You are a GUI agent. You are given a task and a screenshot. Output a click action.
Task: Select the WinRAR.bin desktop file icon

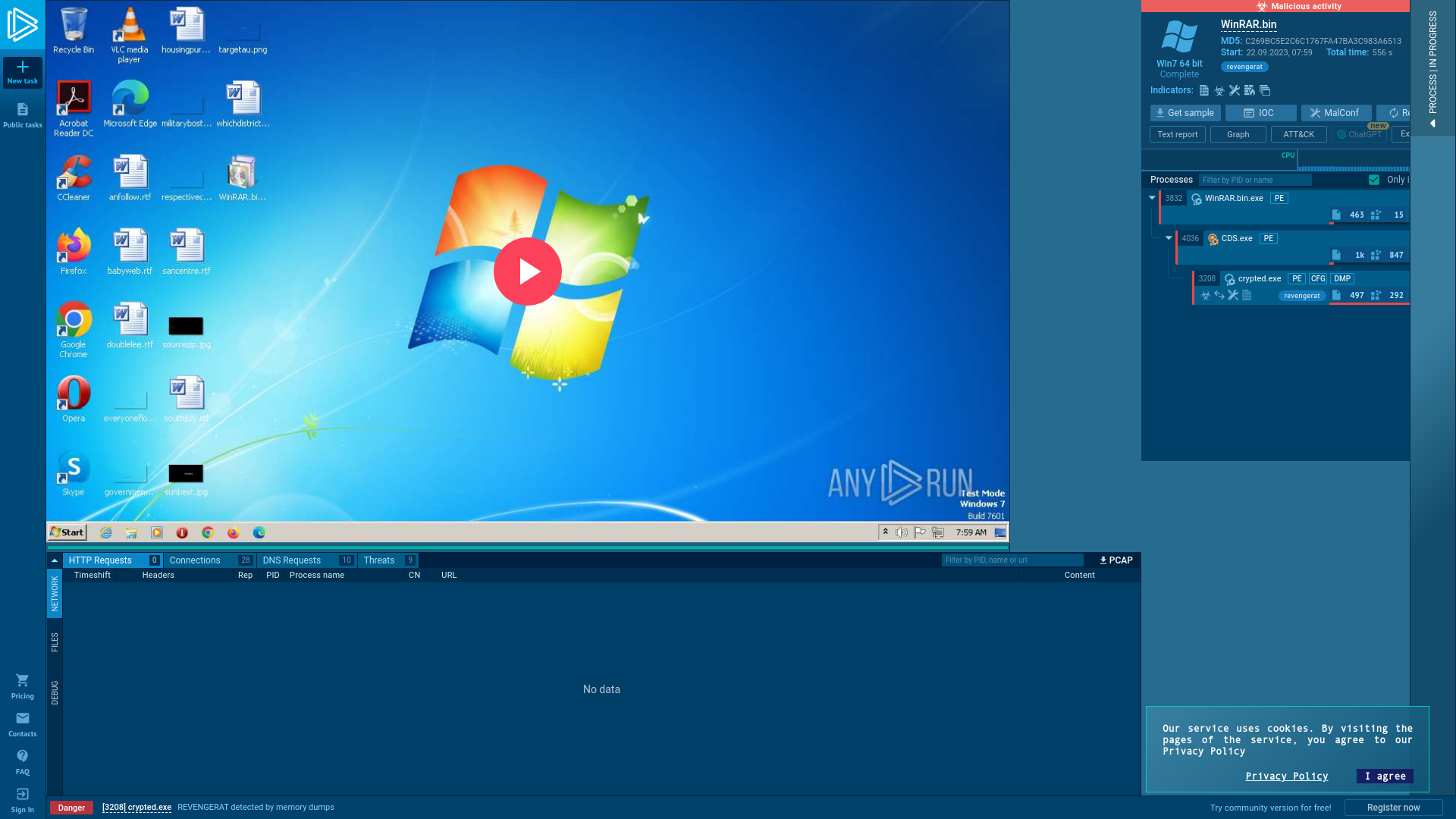coord(242,177)
